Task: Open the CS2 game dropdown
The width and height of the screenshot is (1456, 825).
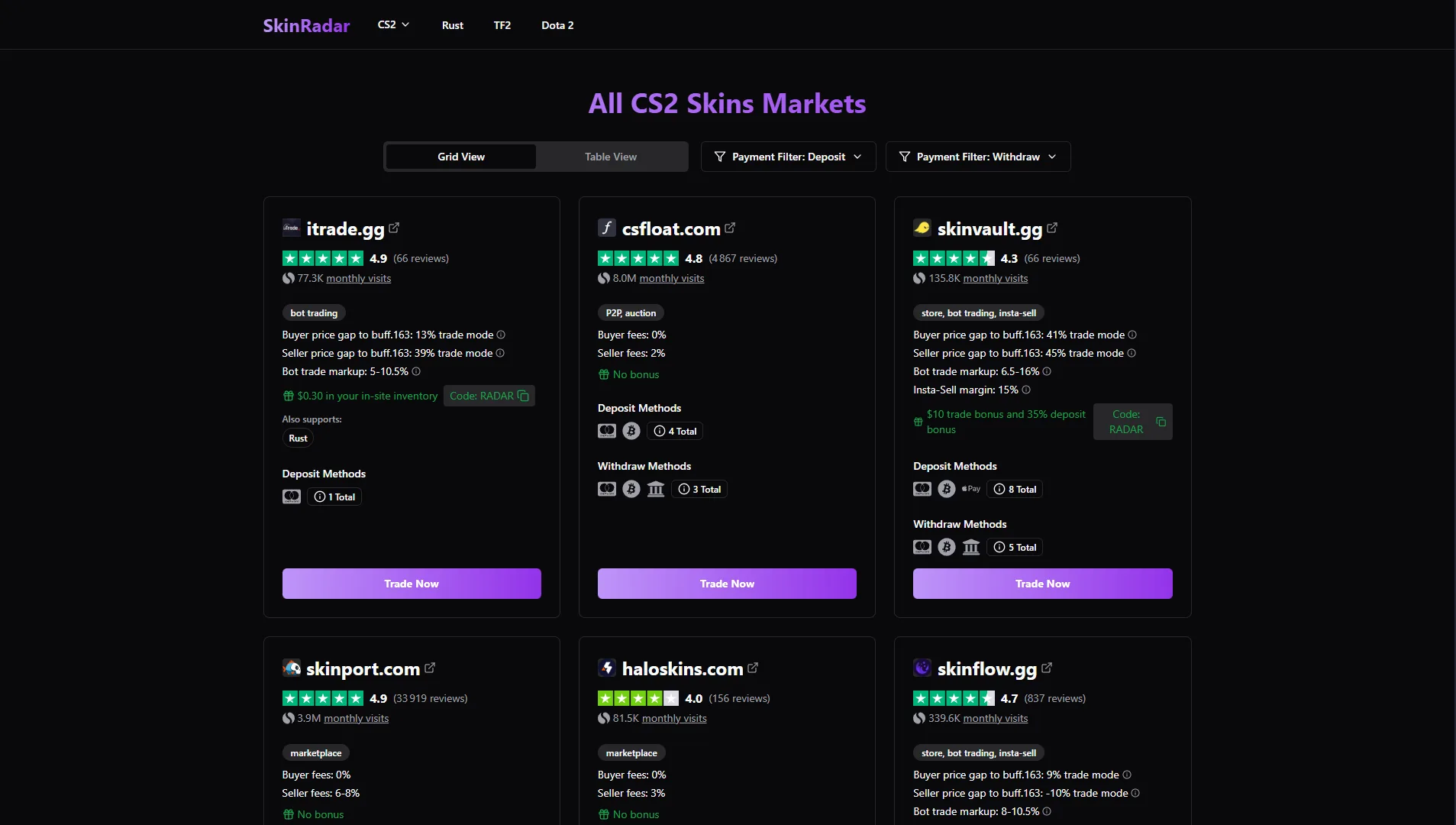Action: 394,24
